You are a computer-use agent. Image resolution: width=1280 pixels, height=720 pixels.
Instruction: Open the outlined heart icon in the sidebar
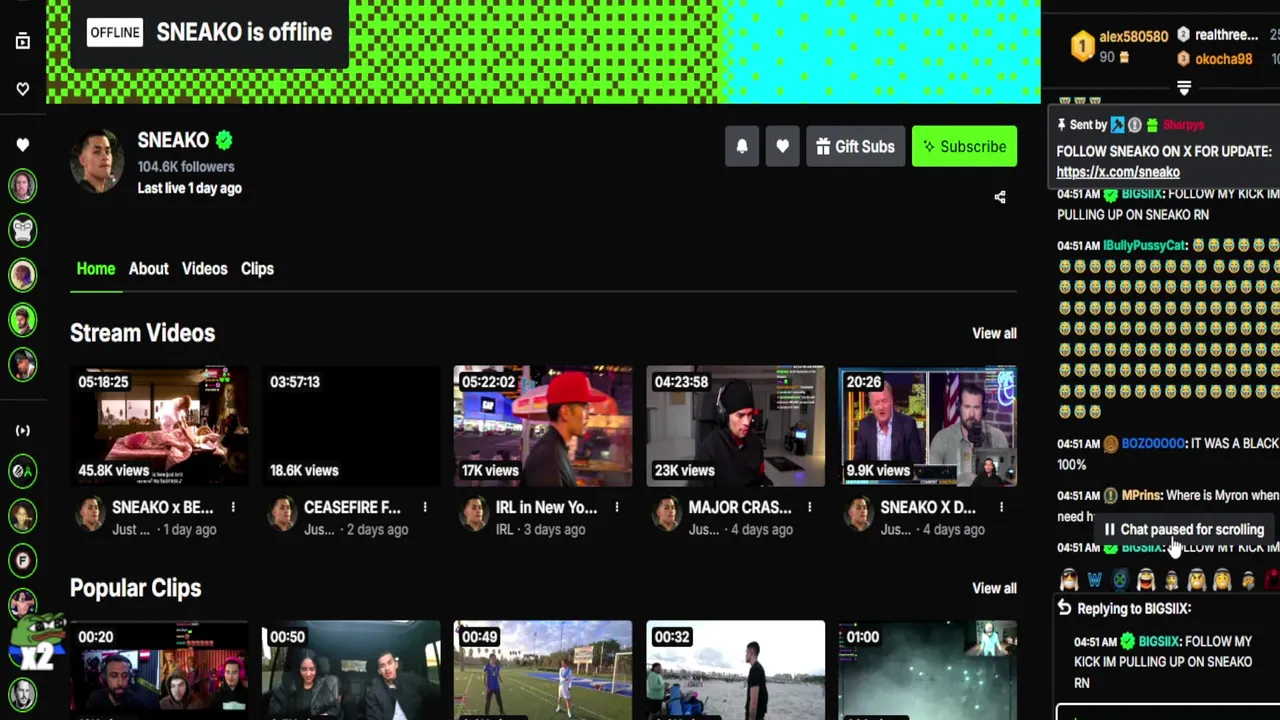coord(23,89)
